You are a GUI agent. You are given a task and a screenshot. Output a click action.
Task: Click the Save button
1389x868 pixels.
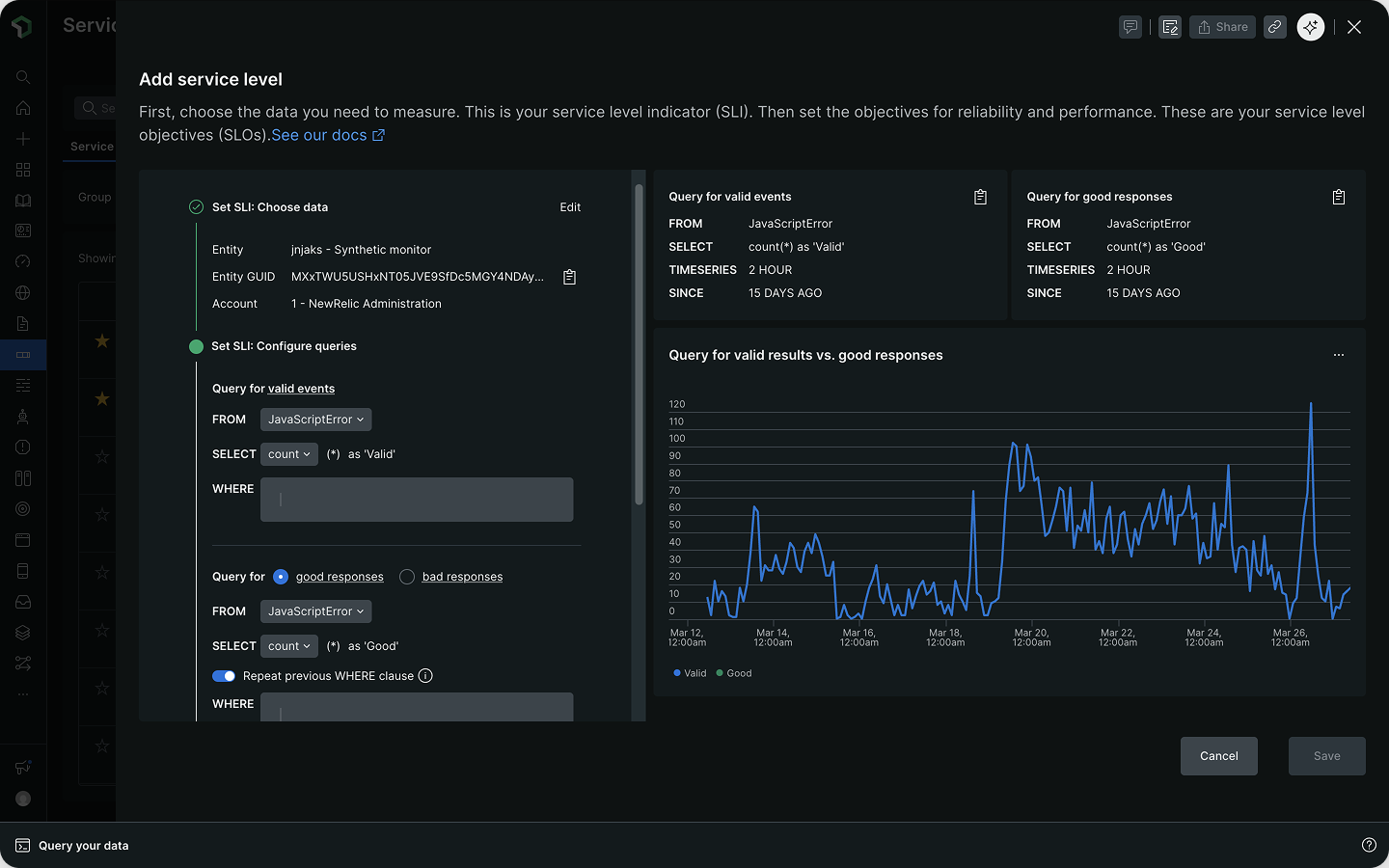coord(1327,756)
